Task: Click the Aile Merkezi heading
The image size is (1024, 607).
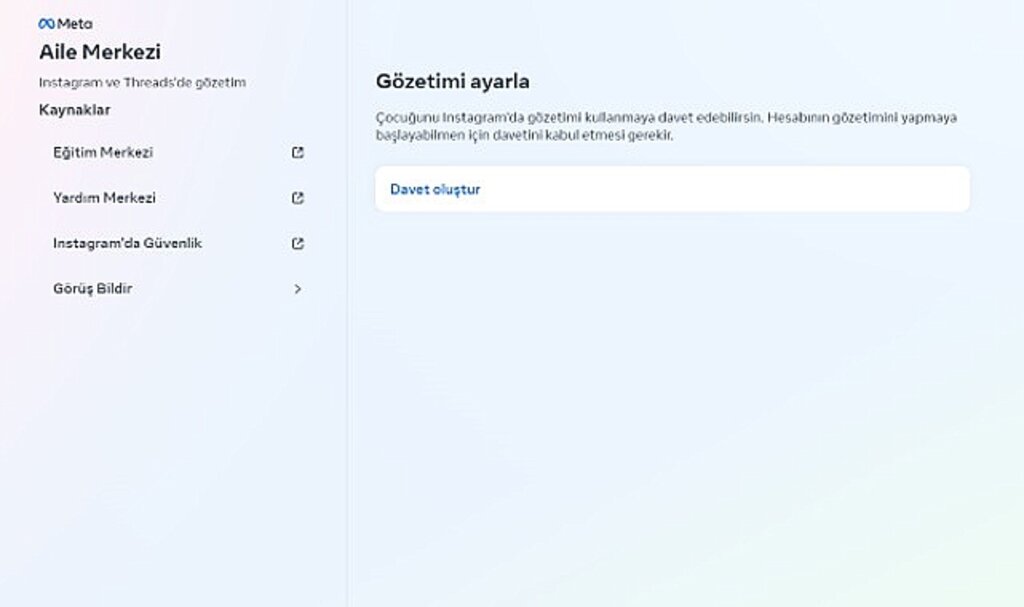Action: click(100, 52)
